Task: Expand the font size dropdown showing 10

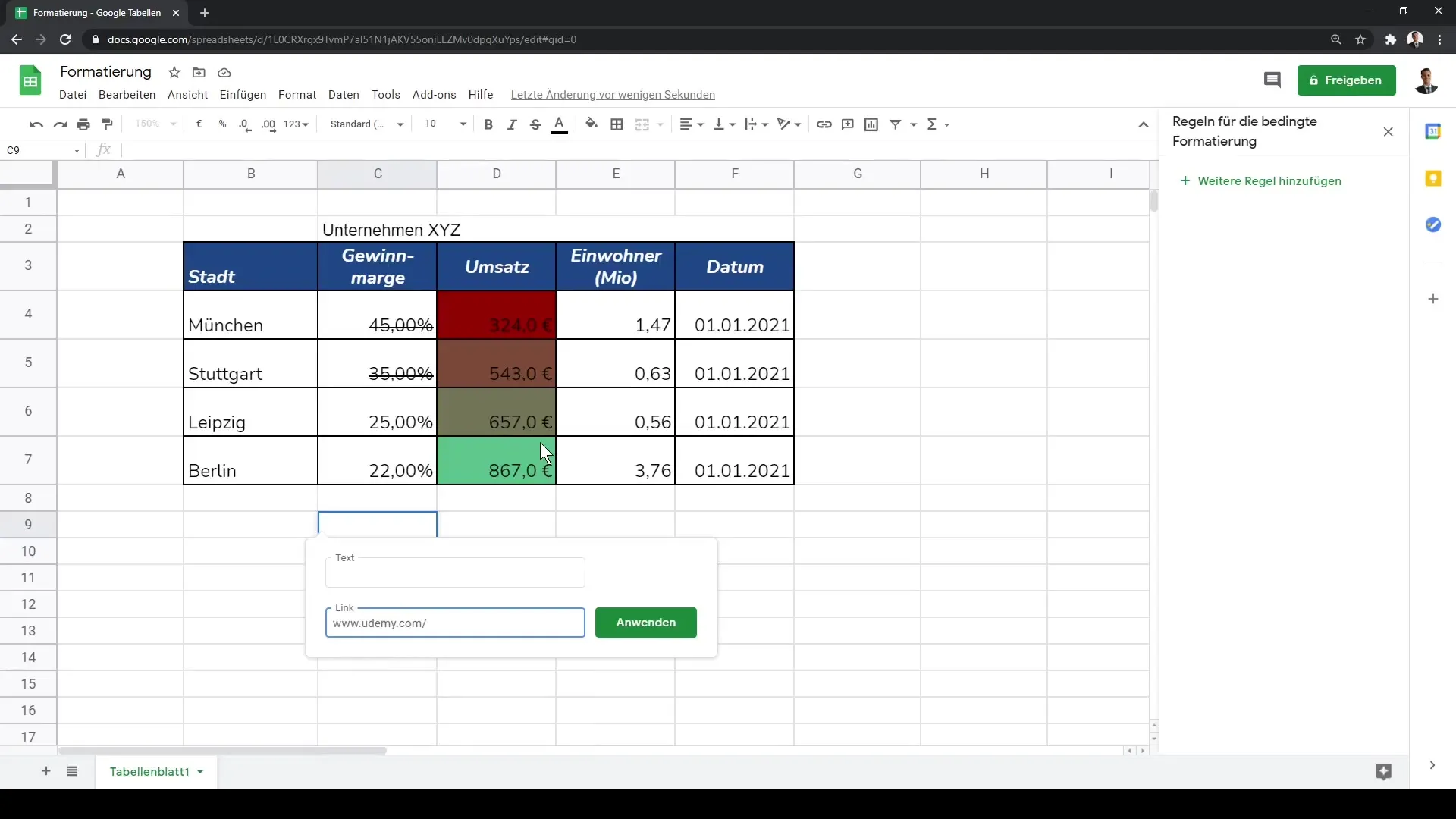Action: tap(462, 124)
